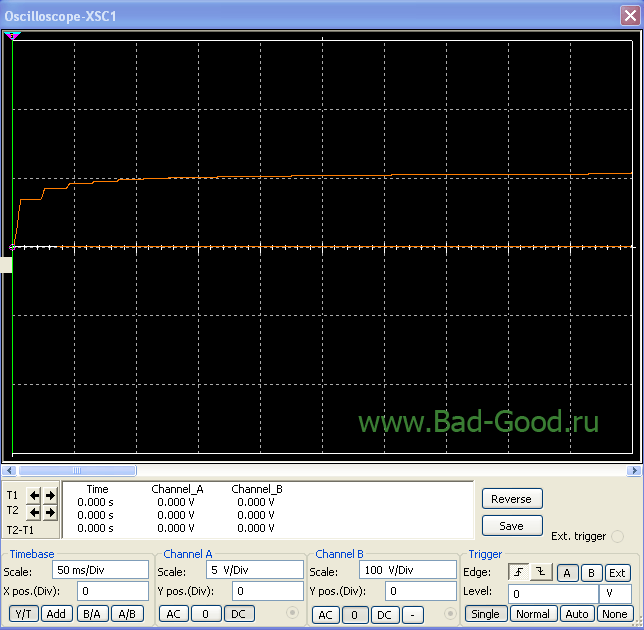Screen dimensions: 644x630
Task: Choose Auto trigger mode
Action: point(577,614)
